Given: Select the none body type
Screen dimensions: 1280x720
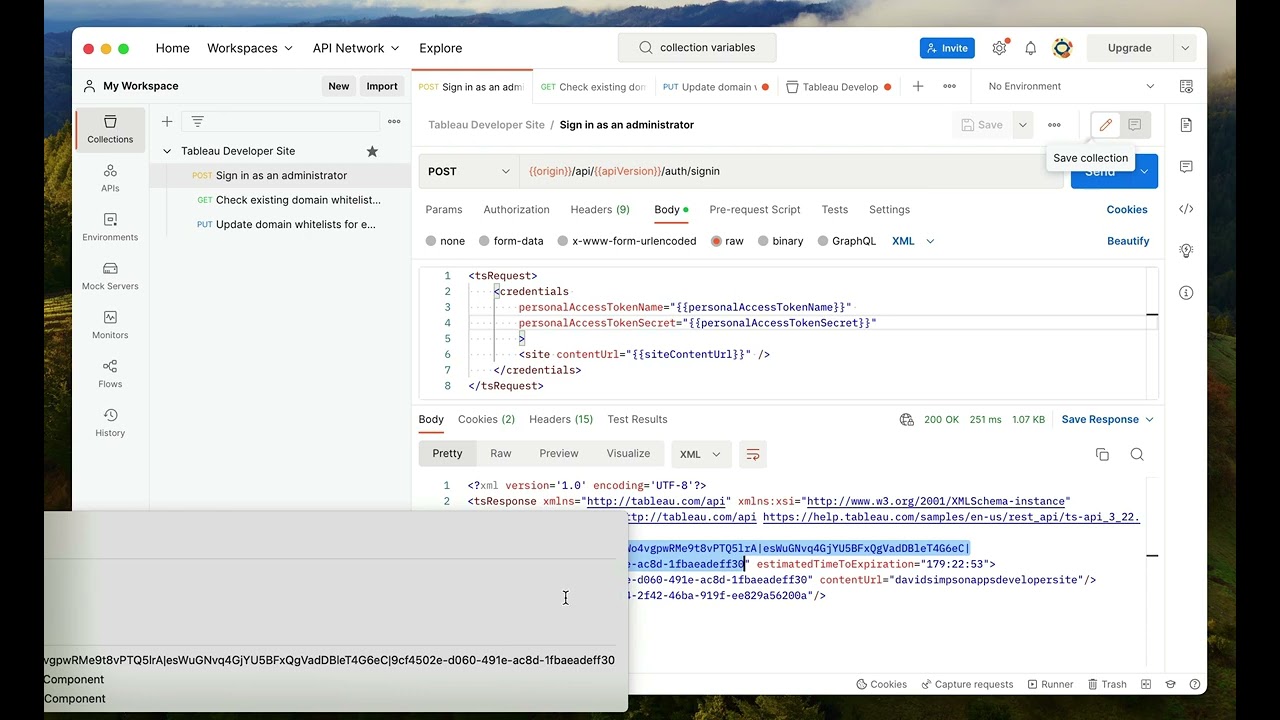Looking at the screenshot, I should (445, 241).
